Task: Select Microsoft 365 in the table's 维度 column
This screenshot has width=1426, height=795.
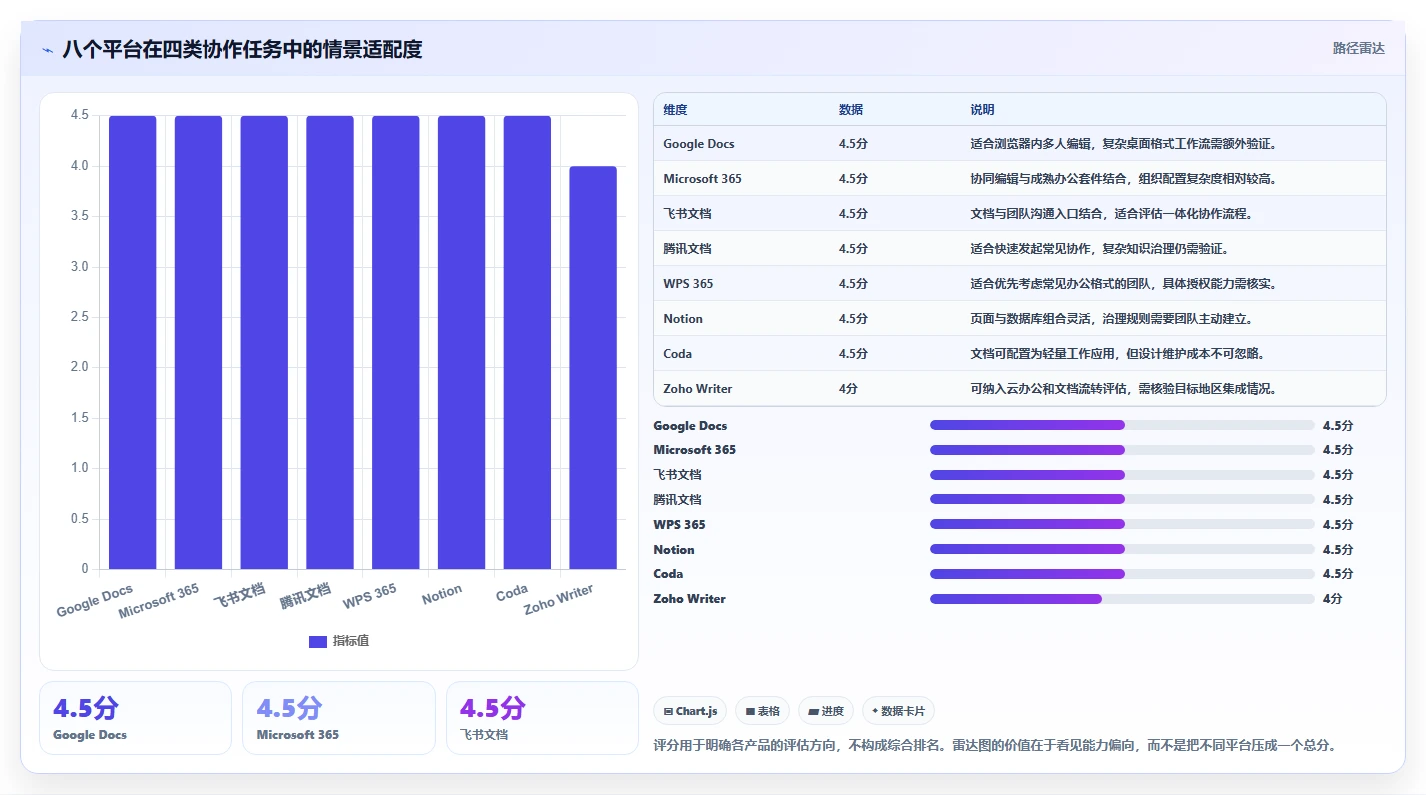Action: click(x=702, y=179)
